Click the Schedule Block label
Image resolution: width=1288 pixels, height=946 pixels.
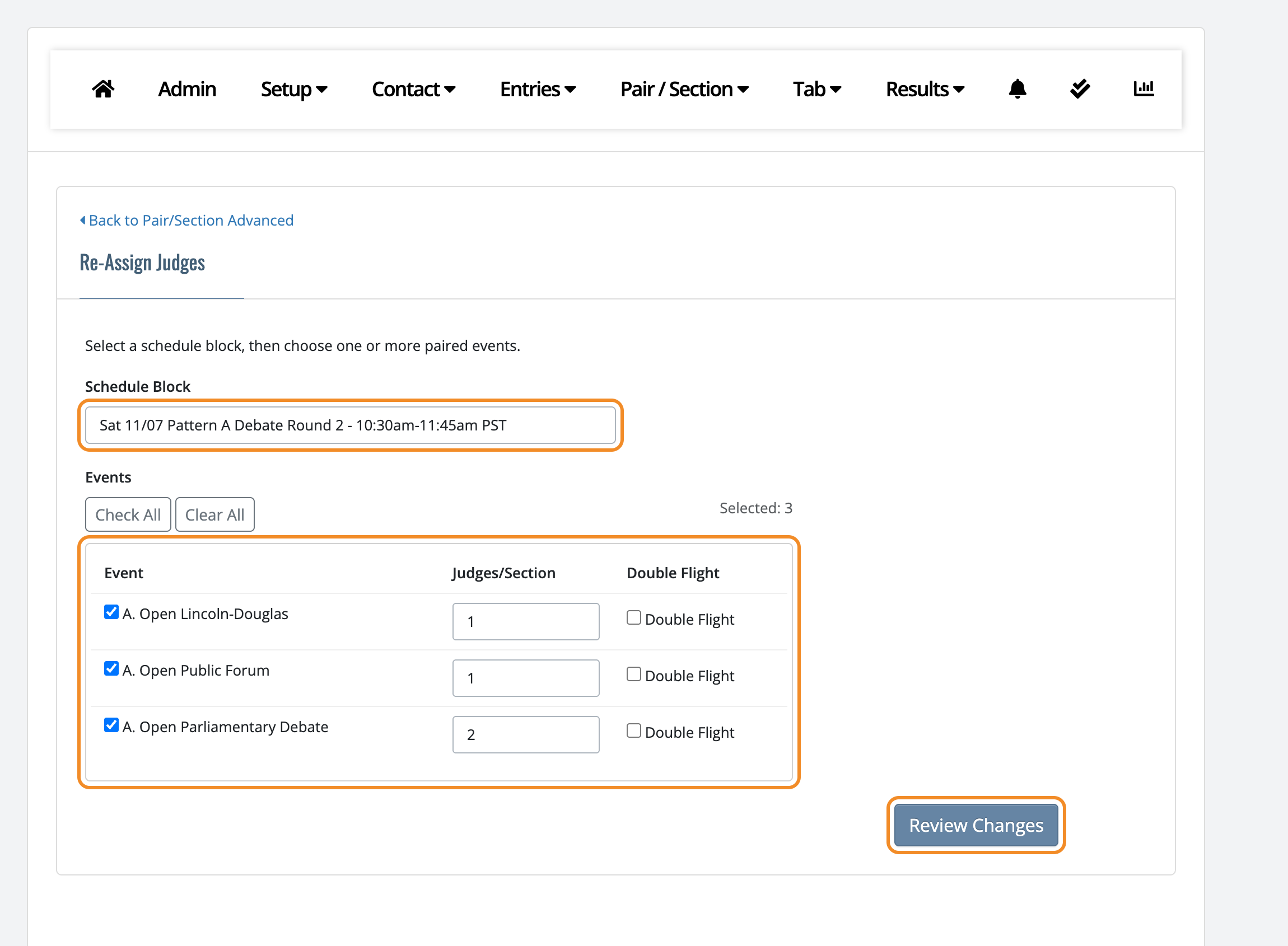tap(138, 387)
